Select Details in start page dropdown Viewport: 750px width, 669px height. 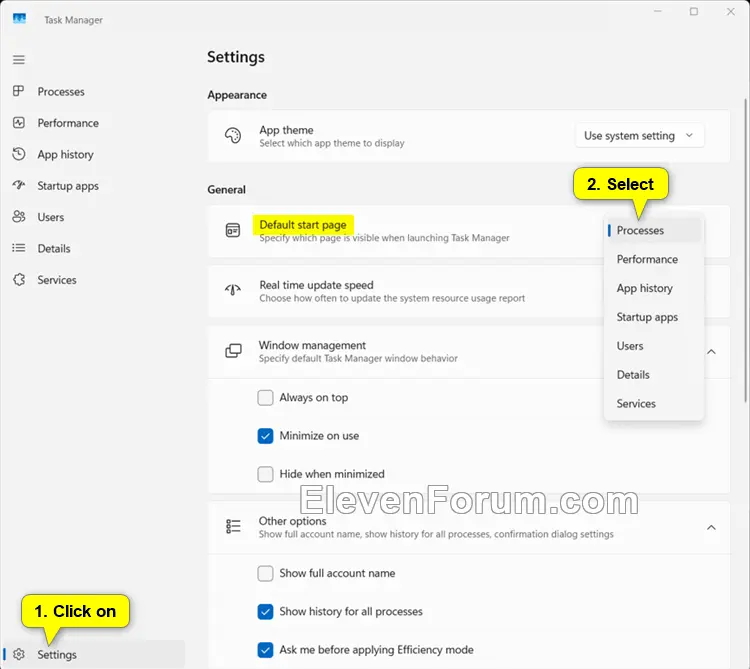(x=654, y=375)
